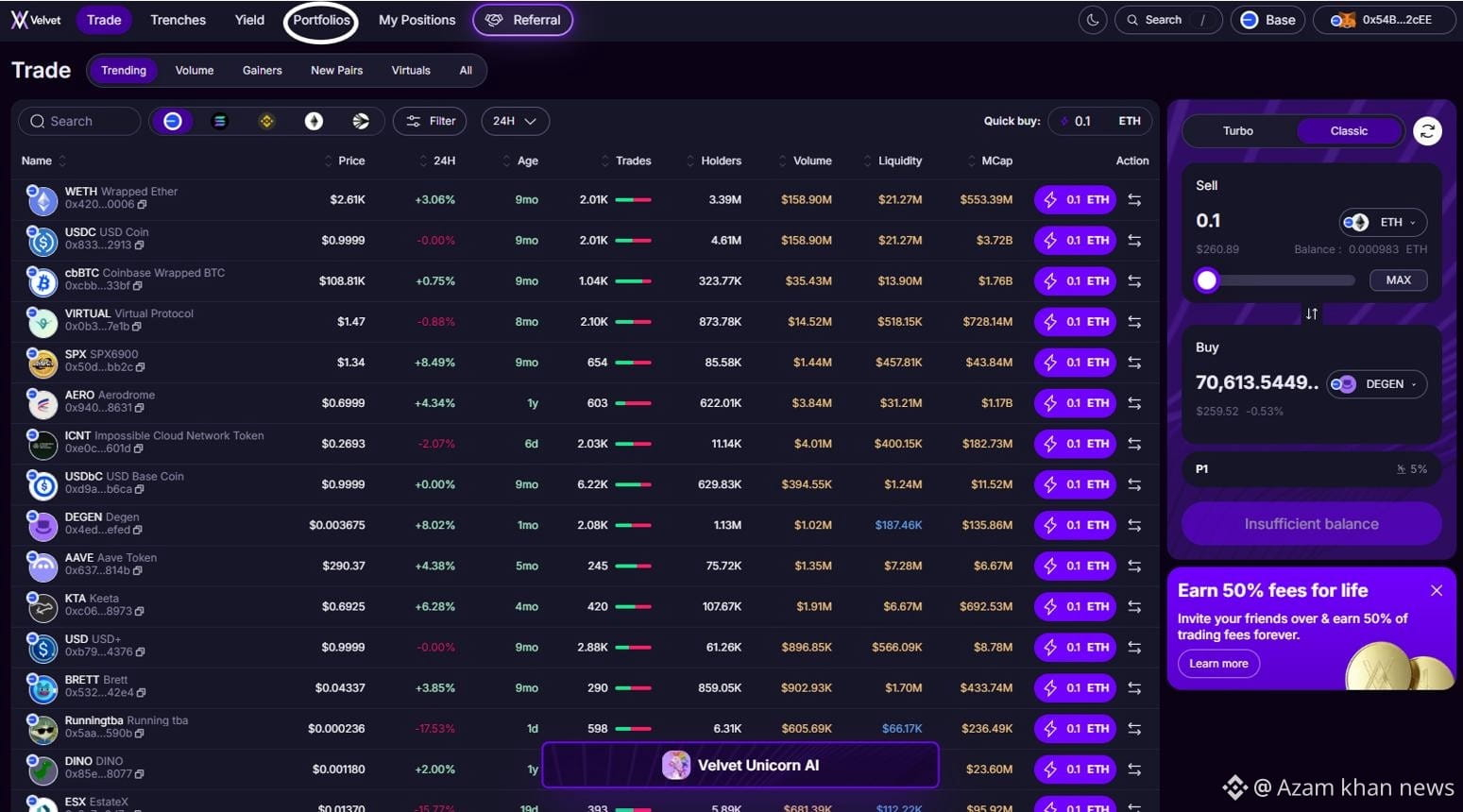Click the KTA Keeta token logo

(42, 607)
